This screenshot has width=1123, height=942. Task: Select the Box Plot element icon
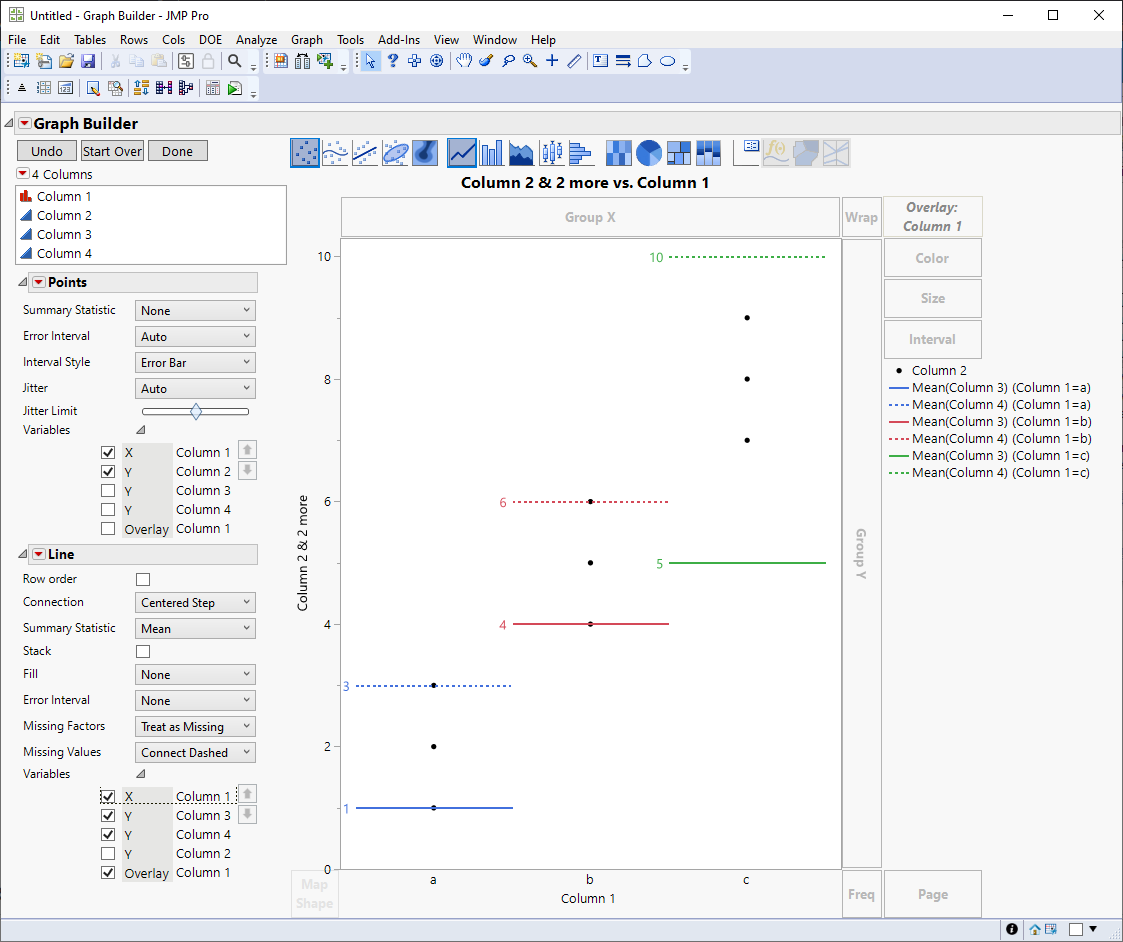pos(551,153)
